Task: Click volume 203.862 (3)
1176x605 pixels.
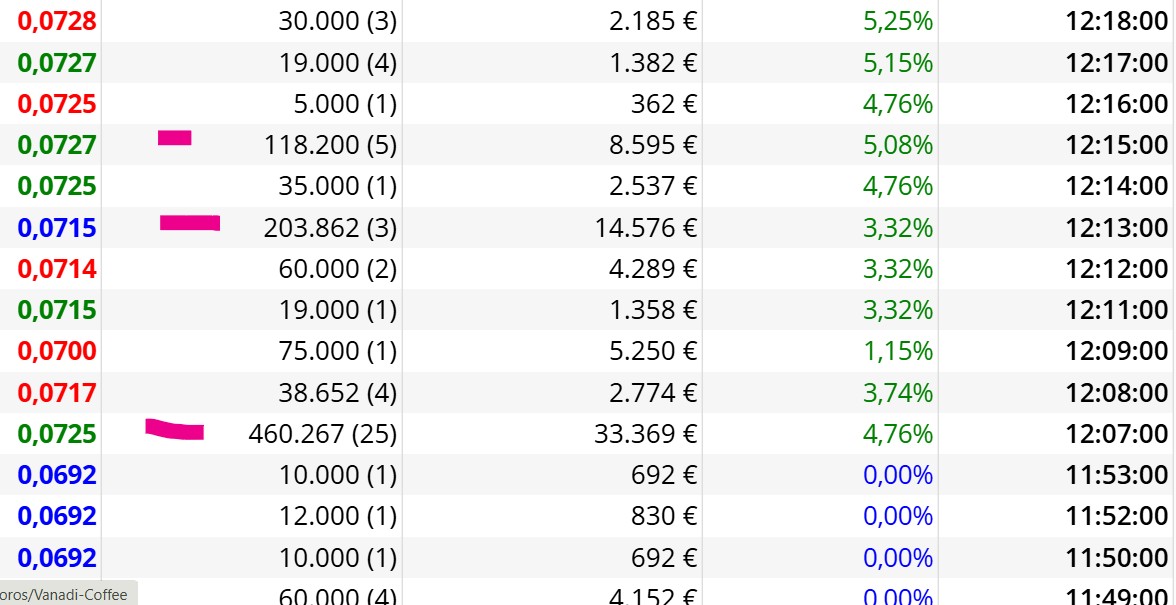Action: (x=330, y=227)
